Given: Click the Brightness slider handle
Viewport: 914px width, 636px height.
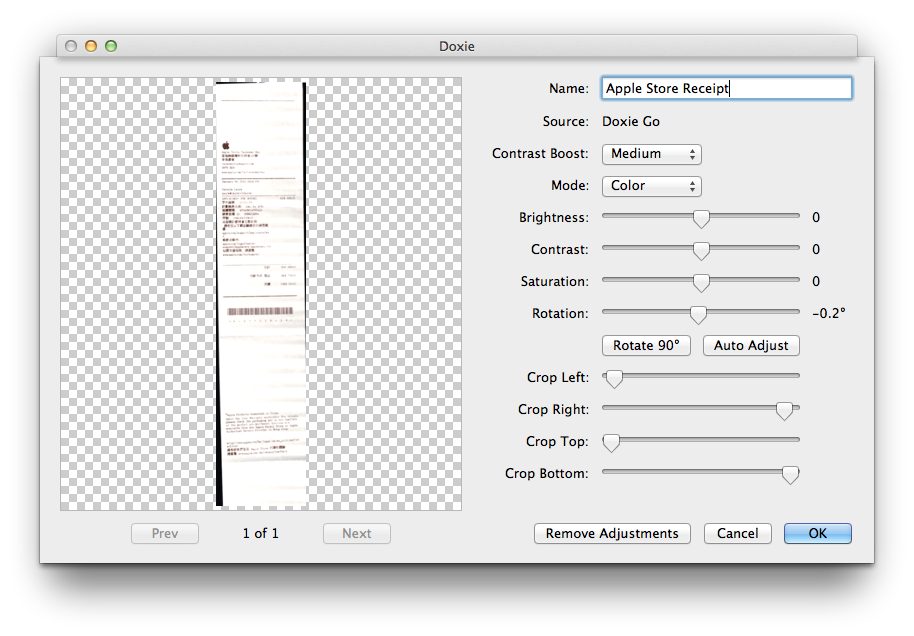Looking at the screenshot, I should tap(701, 218).
